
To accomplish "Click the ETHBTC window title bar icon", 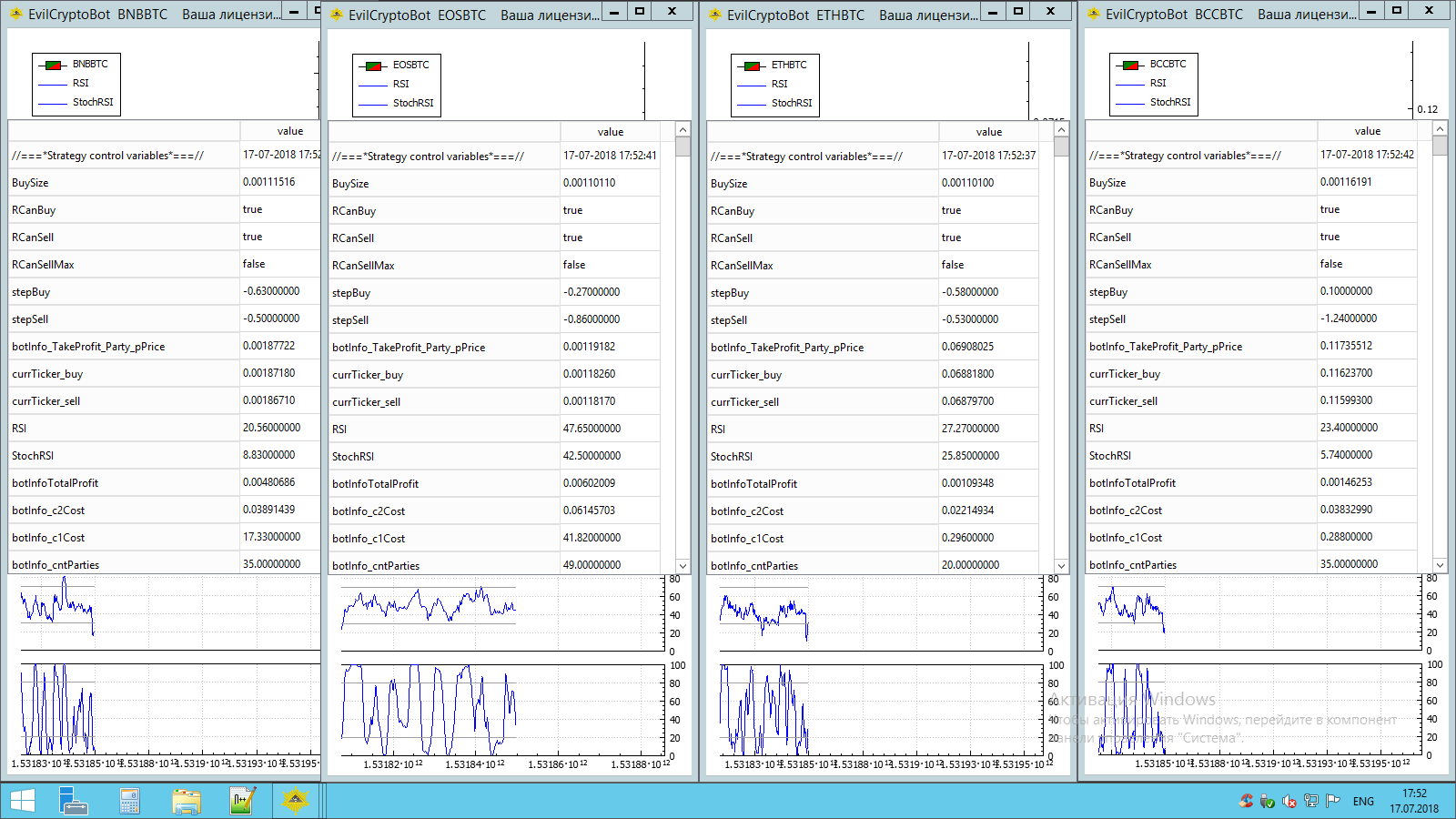I will 714,14.
